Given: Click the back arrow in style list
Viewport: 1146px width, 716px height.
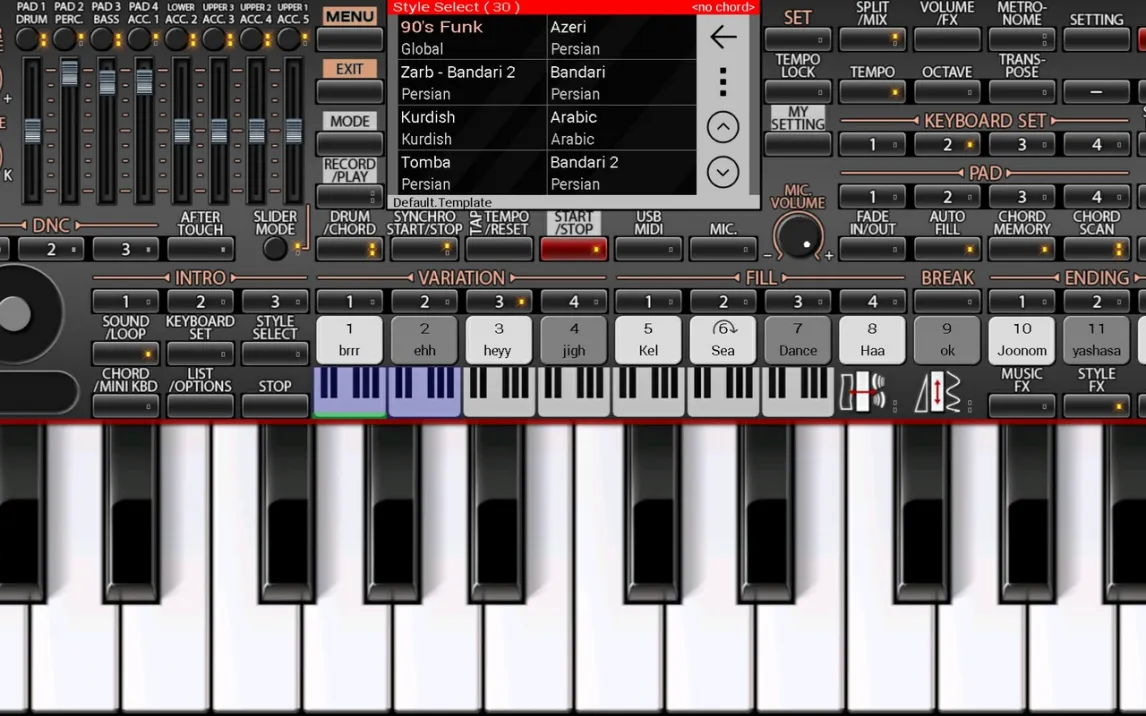Looking at the screenshot, I should 722,37.
